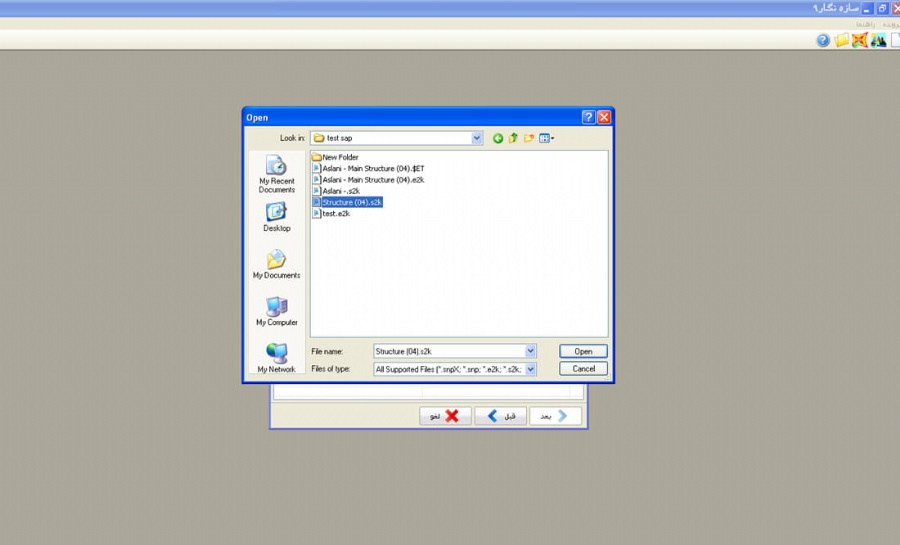Click the Back arrow icon beside Look in
The height and width of the screenshot is (545, 900).
click(498, 138)
